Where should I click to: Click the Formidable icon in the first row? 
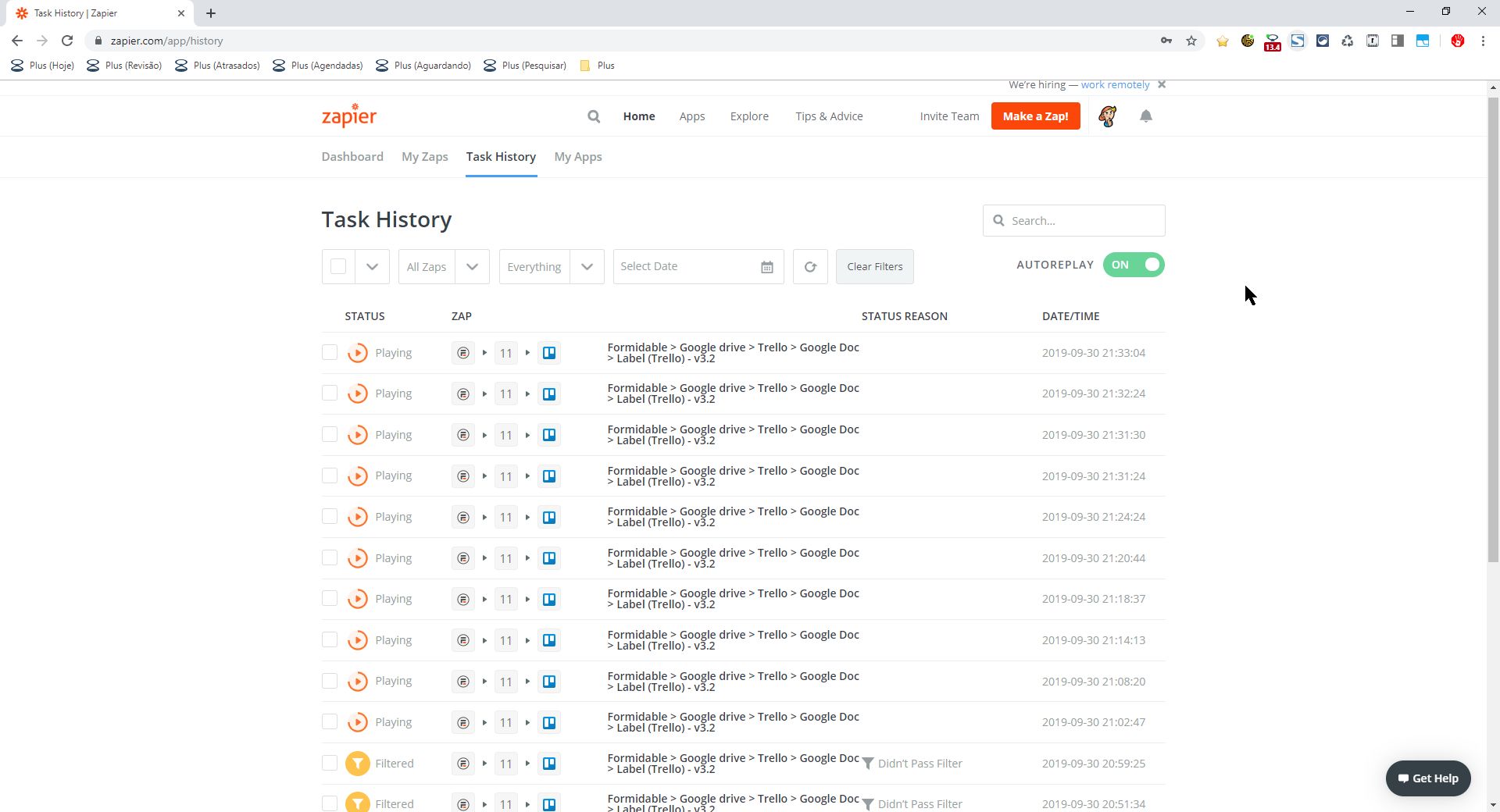point(463,353)
